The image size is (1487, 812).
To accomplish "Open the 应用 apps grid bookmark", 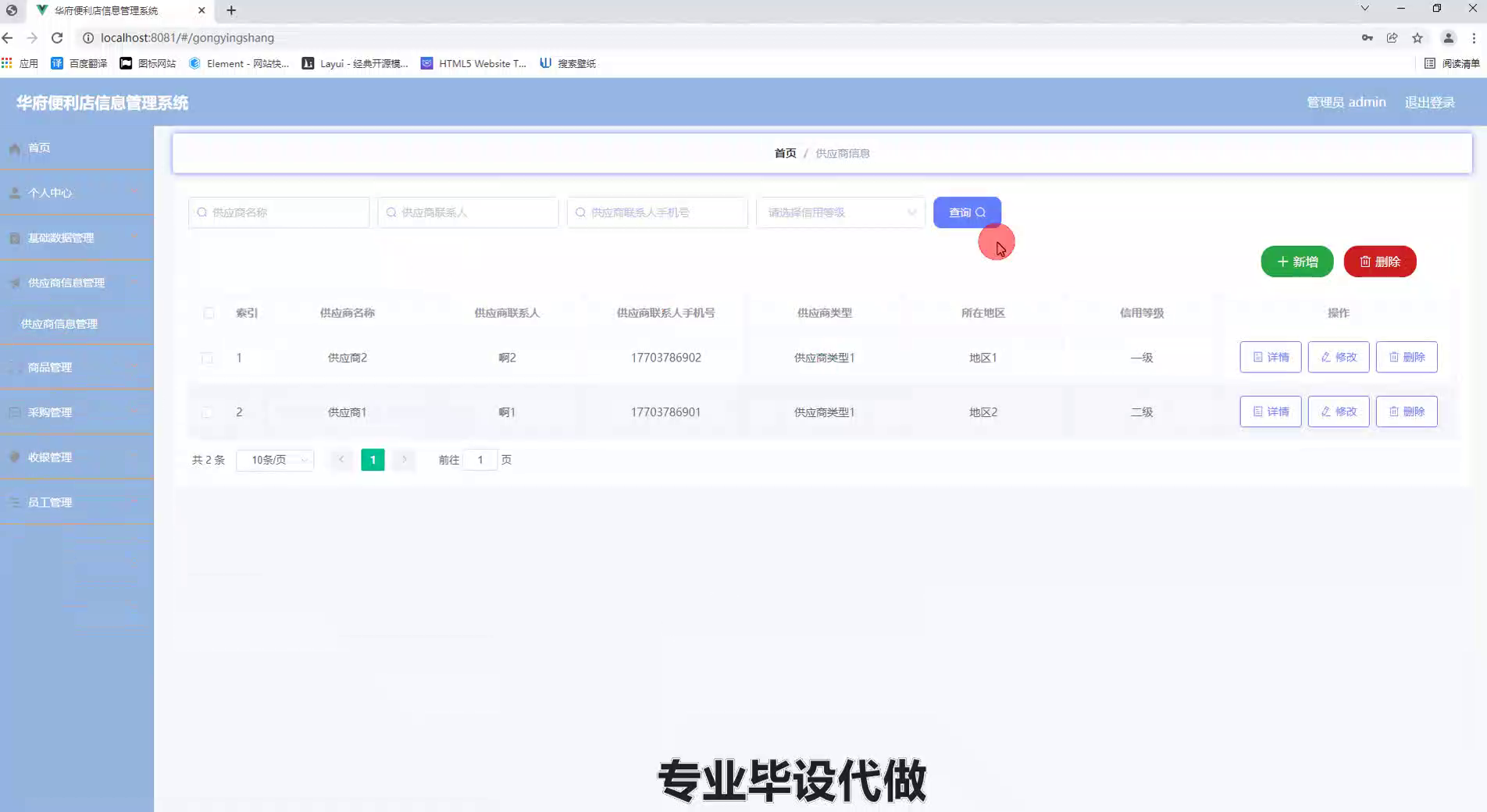I will click(x=20, y=63).
